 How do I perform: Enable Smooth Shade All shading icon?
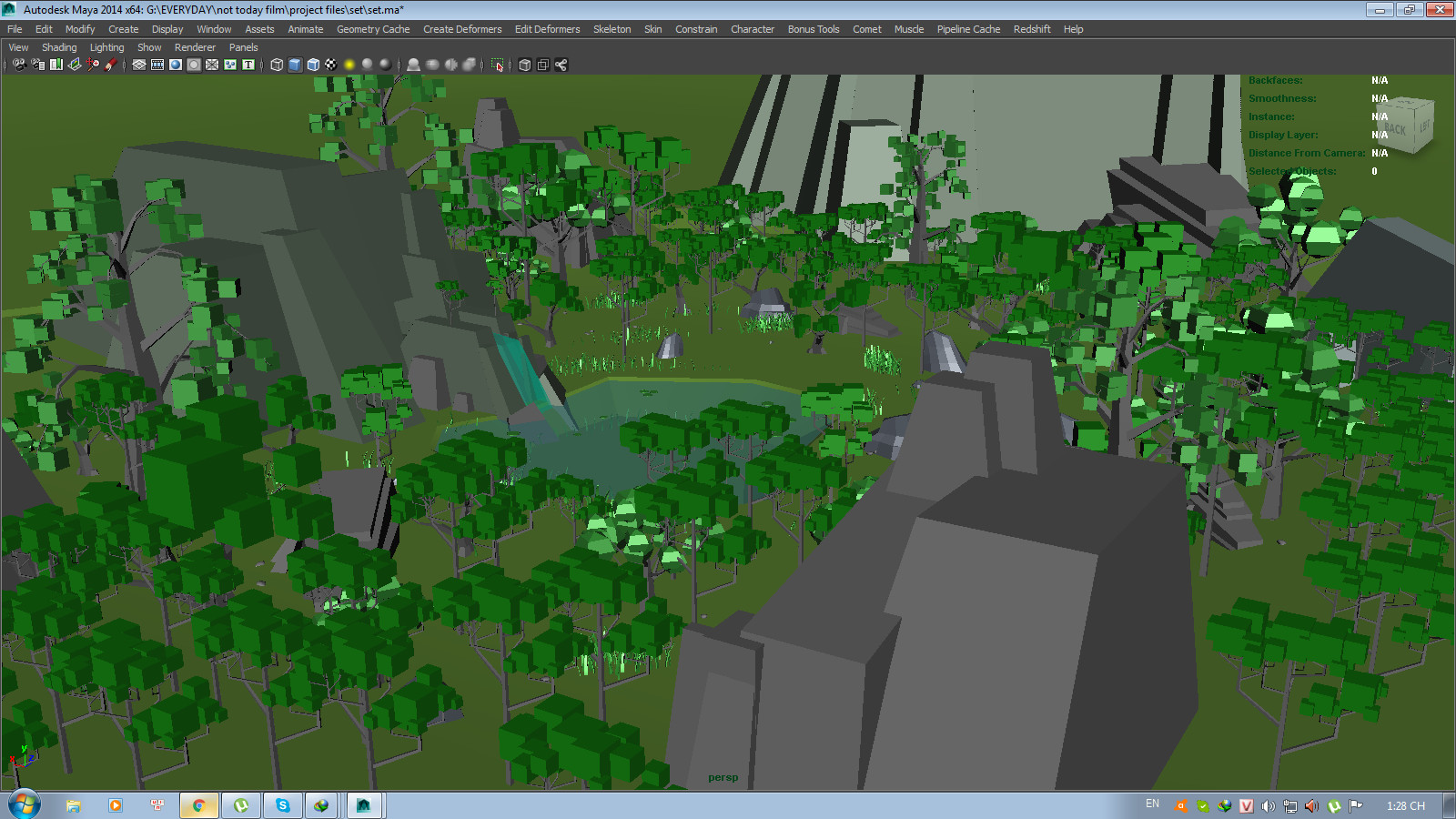[x=296, y=65]
